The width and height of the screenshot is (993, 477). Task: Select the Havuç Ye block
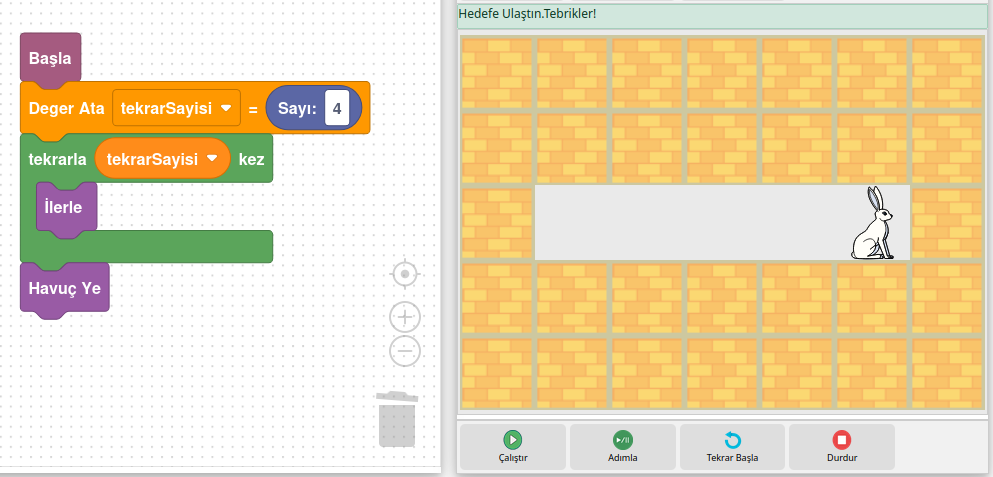pos(64,289)
